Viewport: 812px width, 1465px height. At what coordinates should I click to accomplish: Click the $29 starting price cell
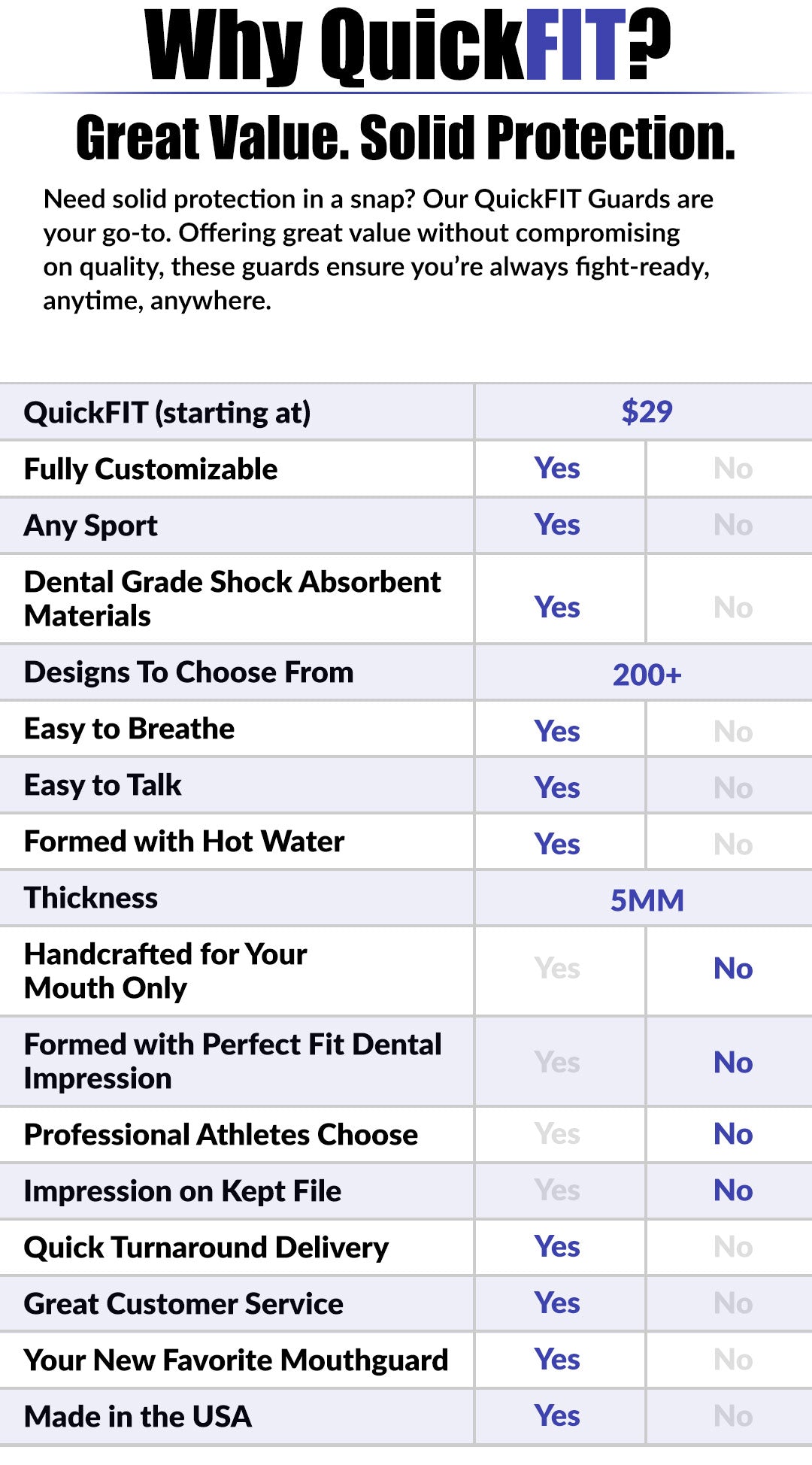click(647, 412)
